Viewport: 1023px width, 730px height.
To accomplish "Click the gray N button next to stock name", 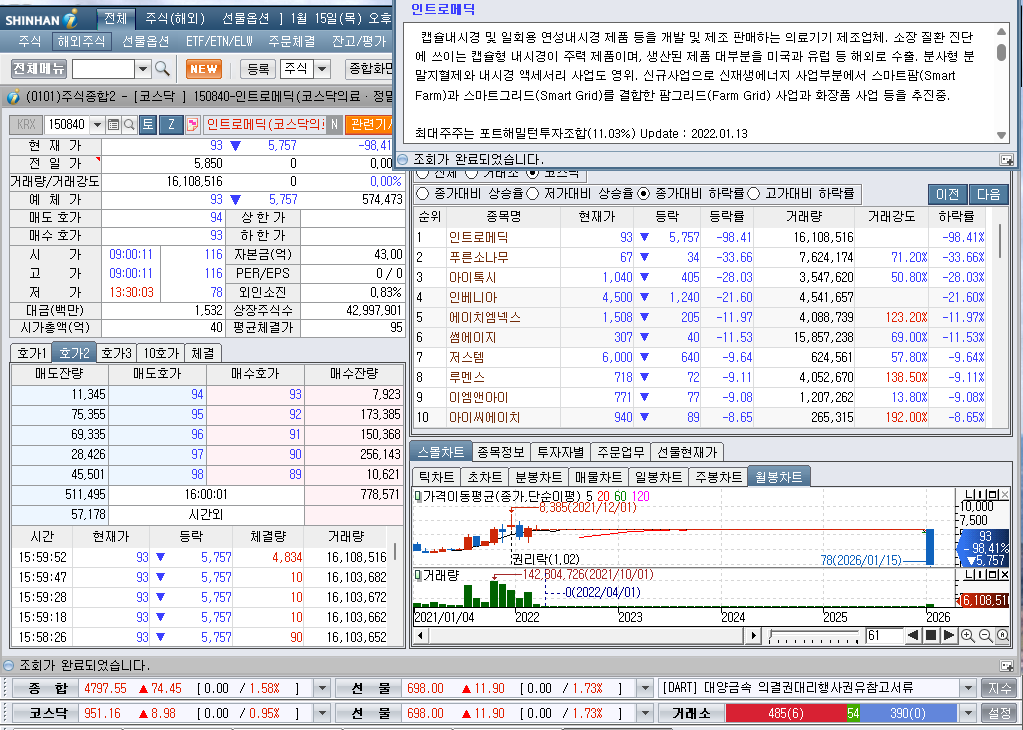I will (334, 124).
